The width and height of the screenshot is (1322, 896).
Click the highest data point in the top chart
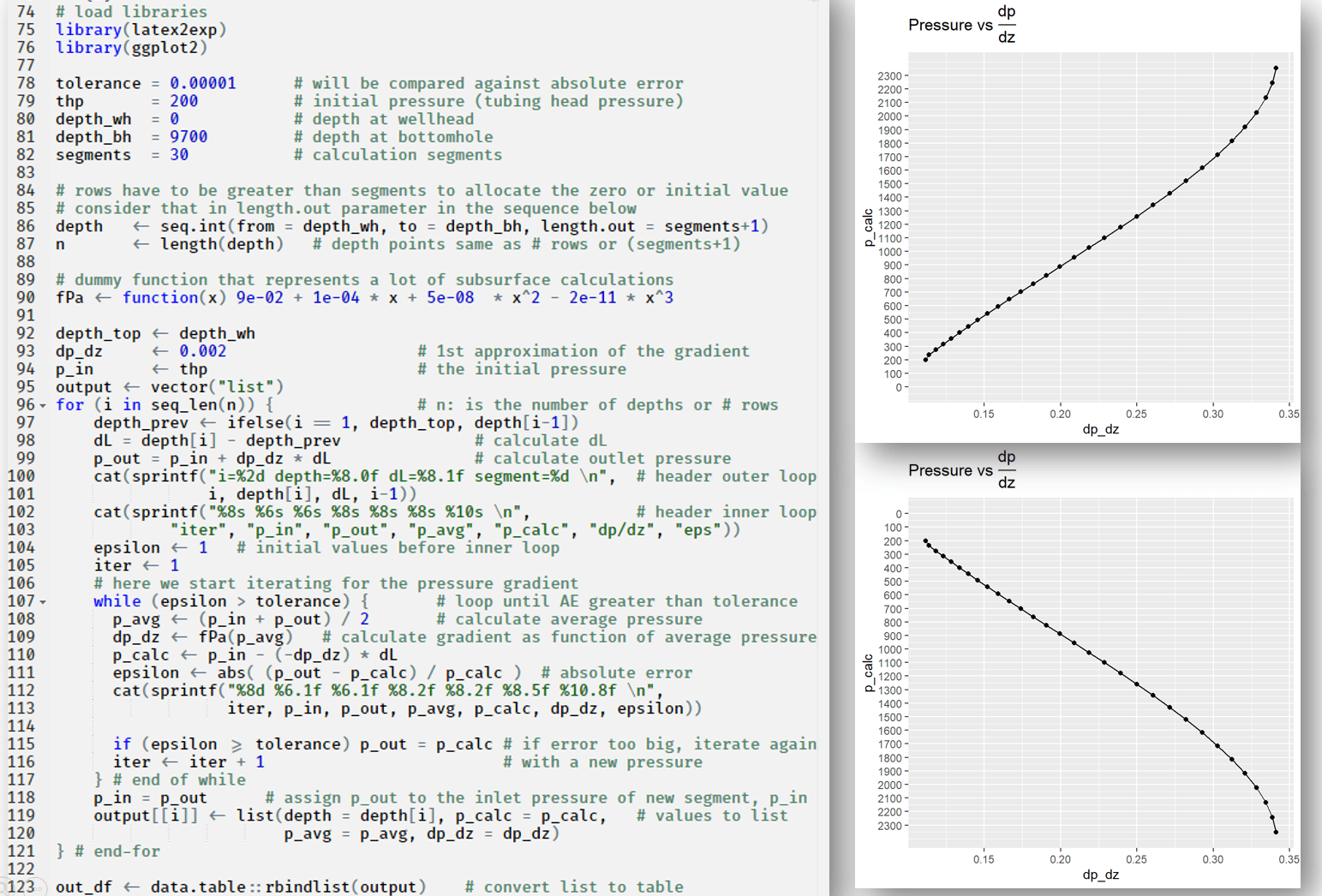1275,67
